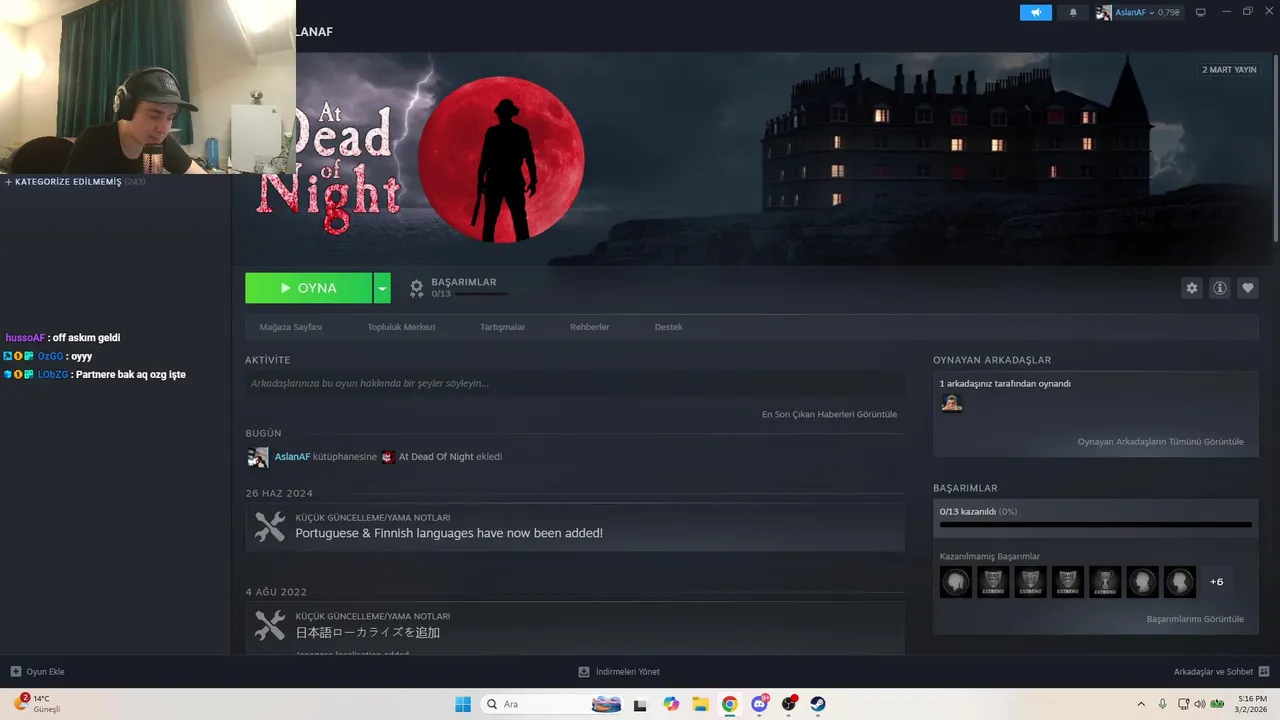The width and height of the screenshot is (1280, 720).
Task: Click the system tray microphone icon
Action: click(1162, 704)
